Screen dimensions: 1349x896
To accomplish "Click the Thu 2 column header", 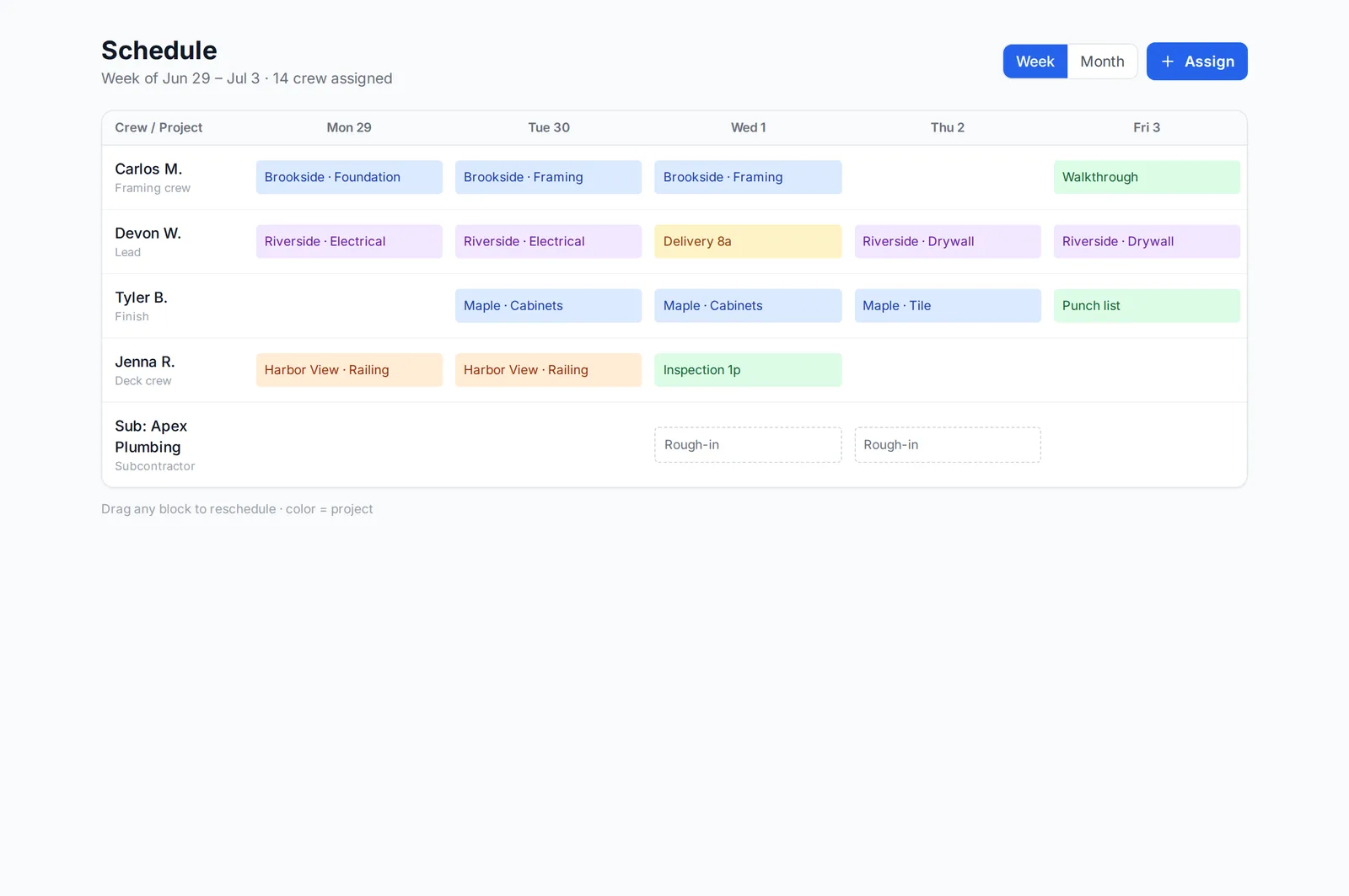I will [x=948, y=127].
